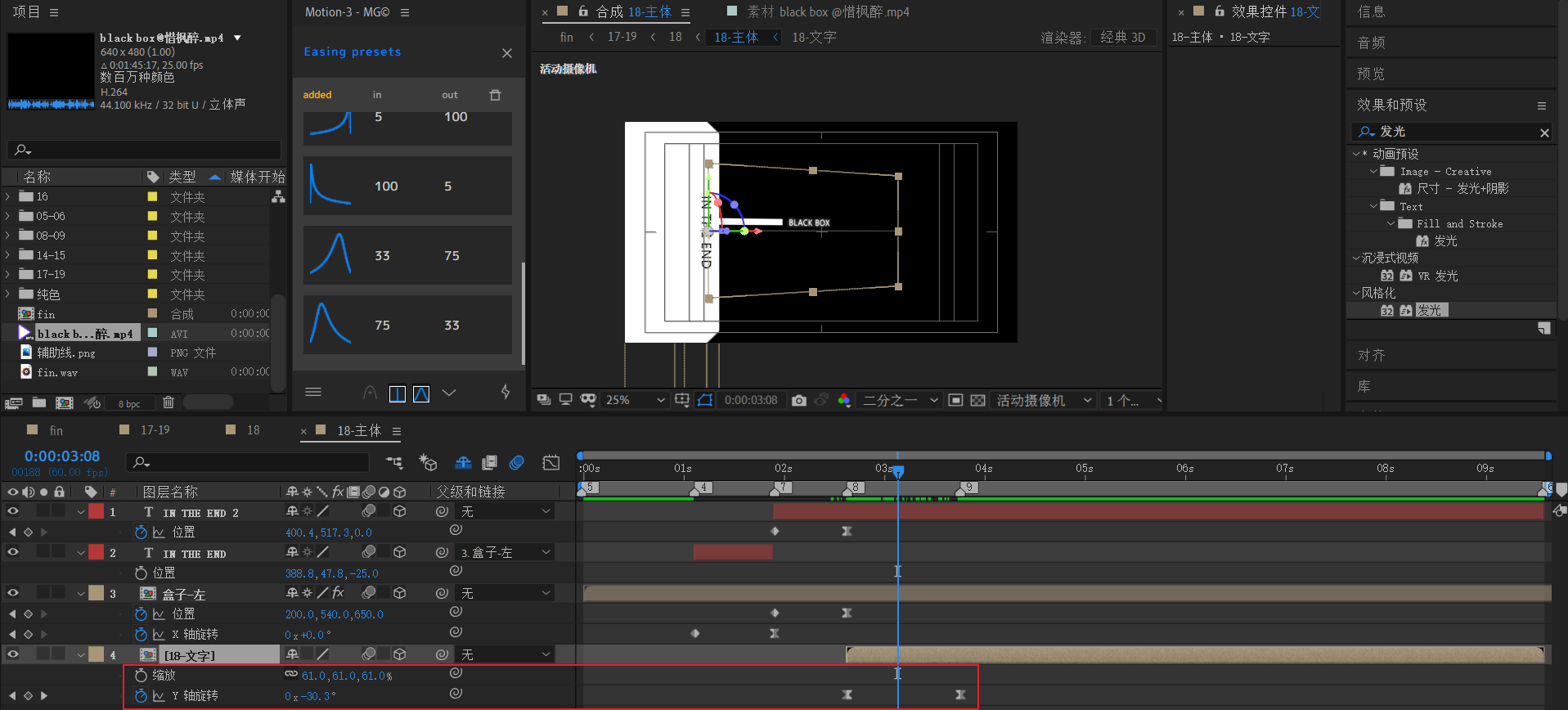Enable the motion blur switch in timeline
The height and width of the screenshot is (710, 1568).
pyautogui.click(x=517, y=463)
